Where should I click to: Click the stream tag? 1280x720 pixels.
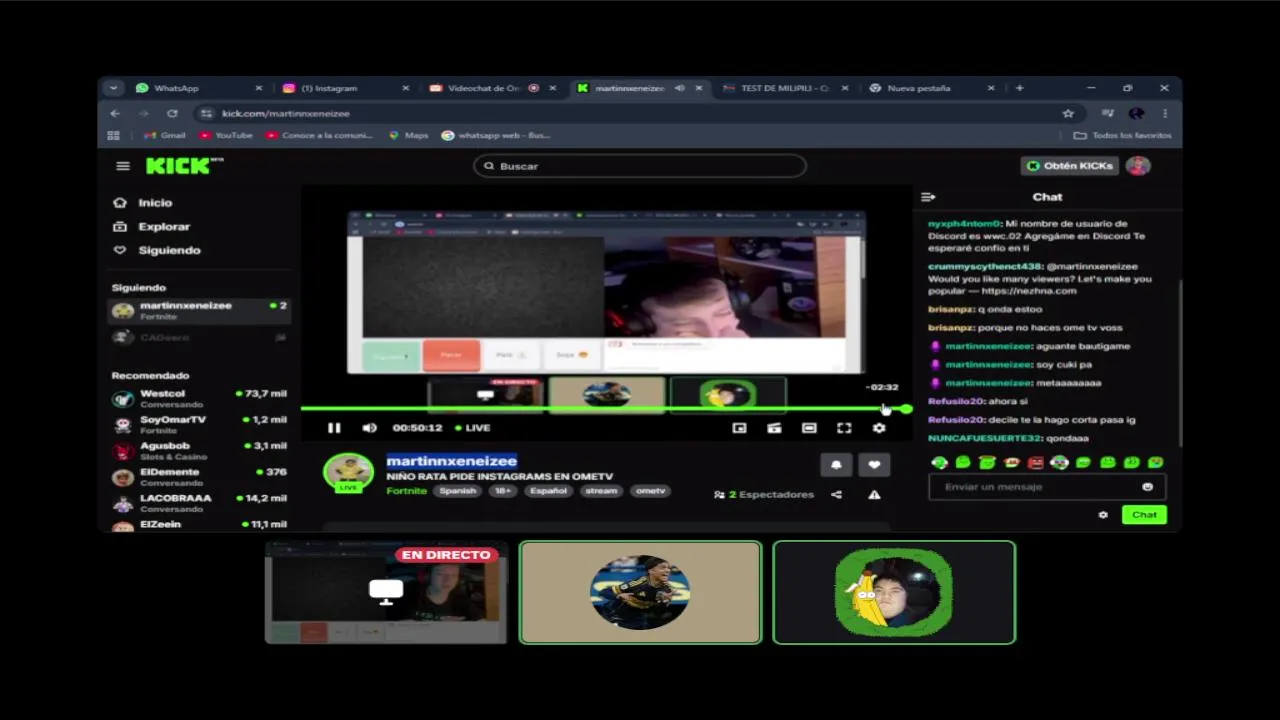click(x=601, y=491)
